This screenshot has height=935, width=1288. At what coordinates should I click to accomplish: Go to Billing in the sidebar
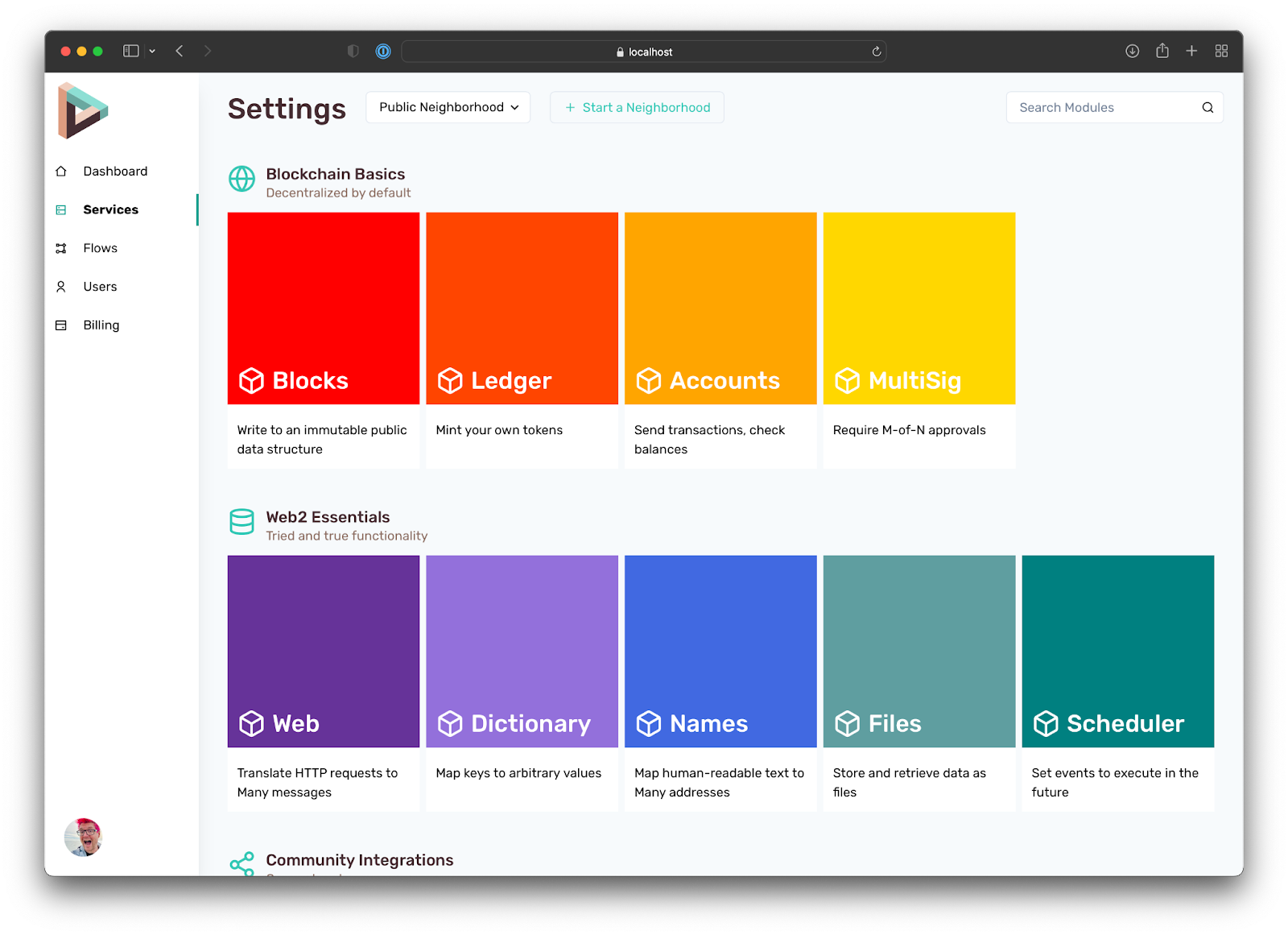pos(101,325)
